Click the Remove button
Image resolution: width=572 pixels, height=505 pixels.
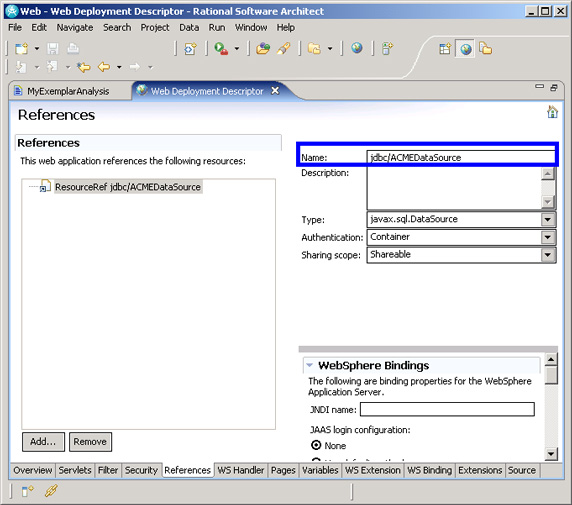point(90,442)
